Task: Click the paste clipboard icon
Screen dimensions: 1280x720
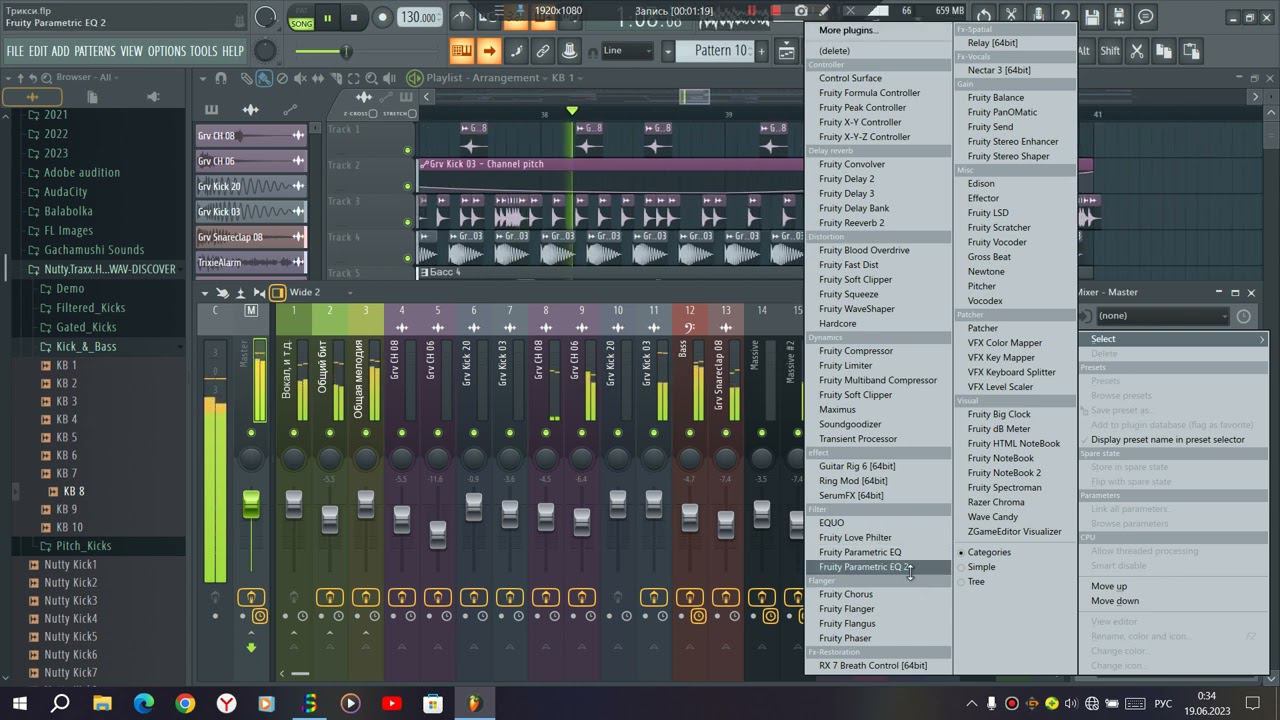Action: (1191, 50)
